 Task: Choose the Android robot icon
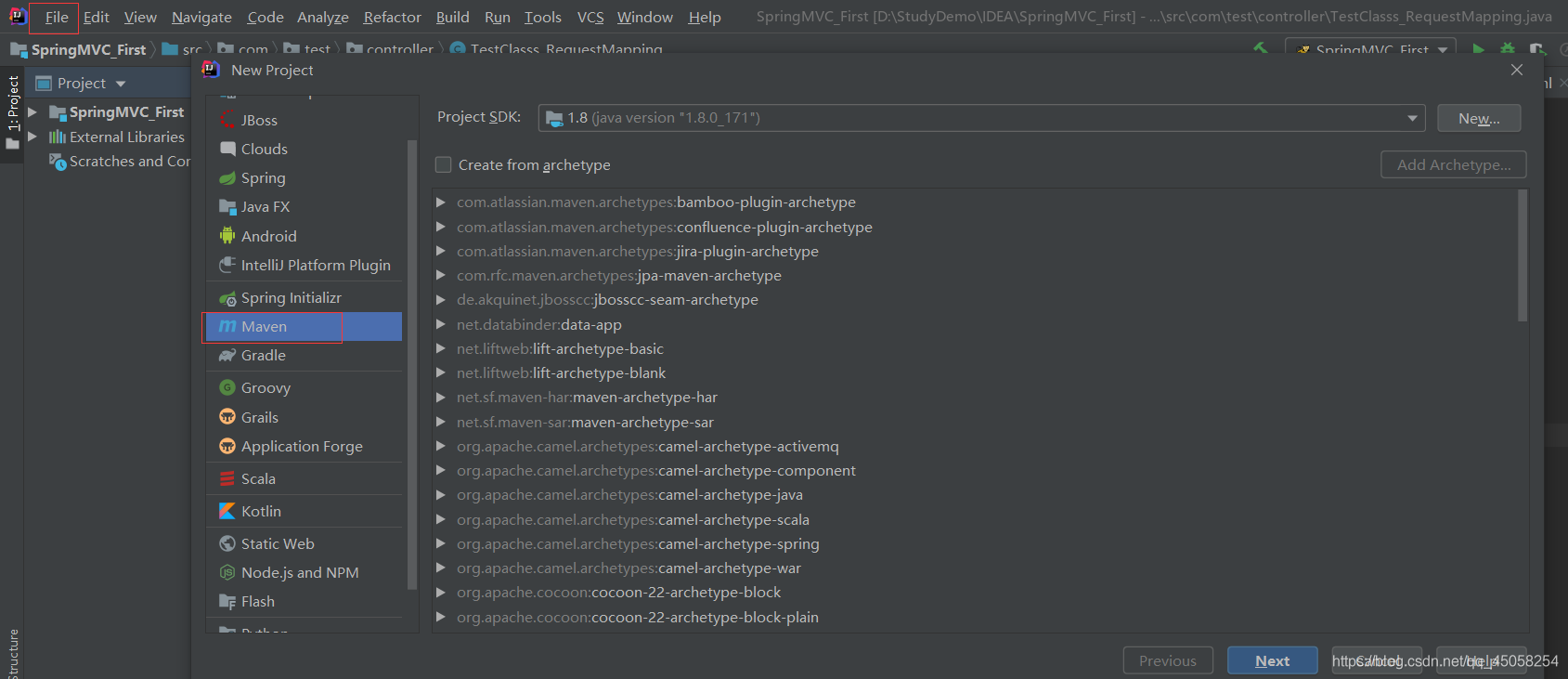click(227, 236)
